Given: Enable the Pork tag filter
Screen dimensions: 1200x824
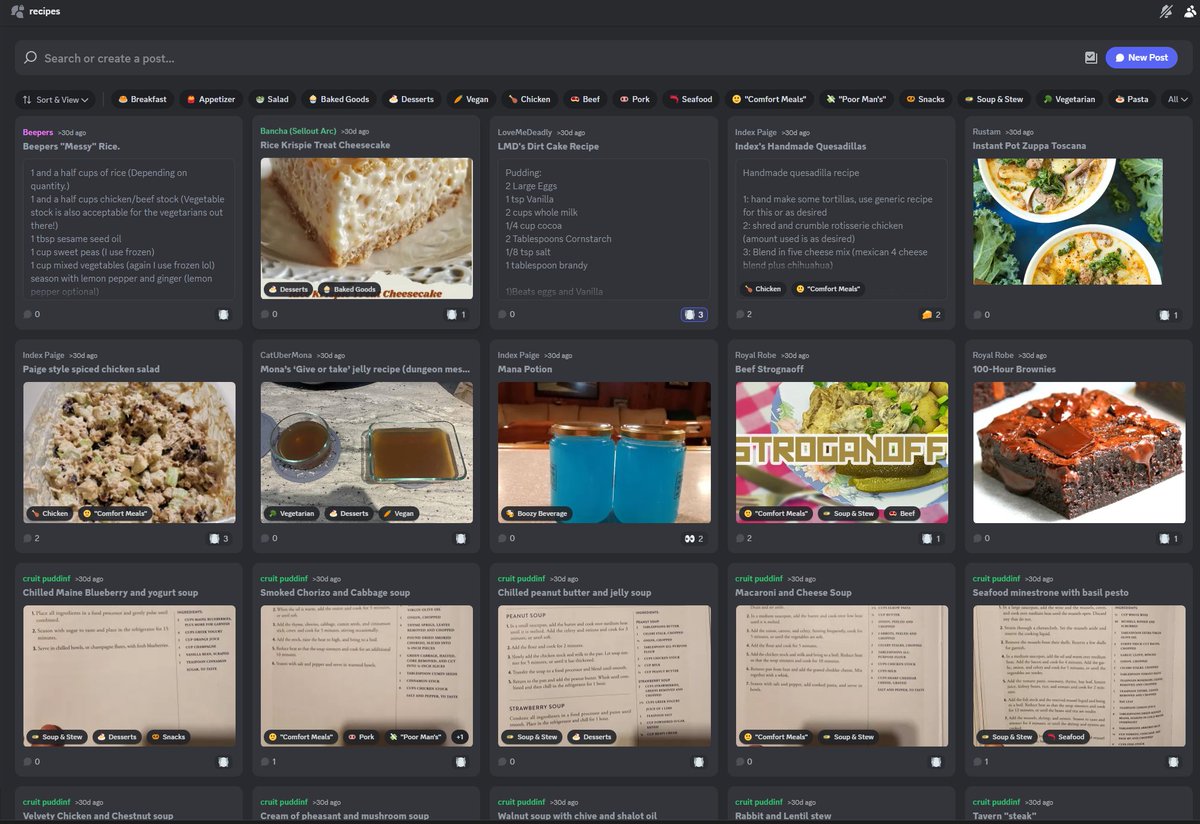Looking at the screenshot, I should (x=634, y=99).
